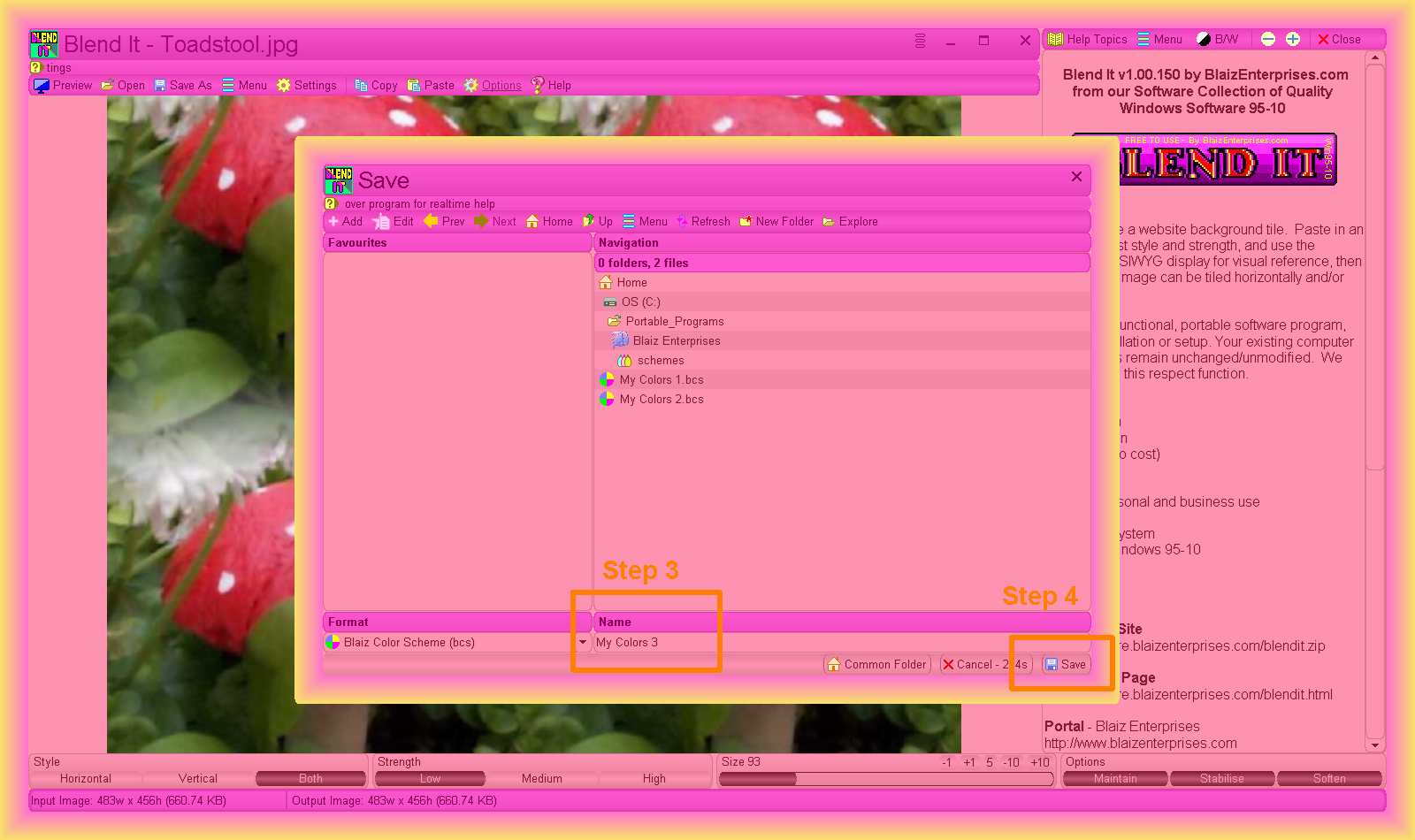The height and width of the screenshot is (840, 1415).
Task: Open Menu in Save dialog toolbar
Action: click(645, 222)
